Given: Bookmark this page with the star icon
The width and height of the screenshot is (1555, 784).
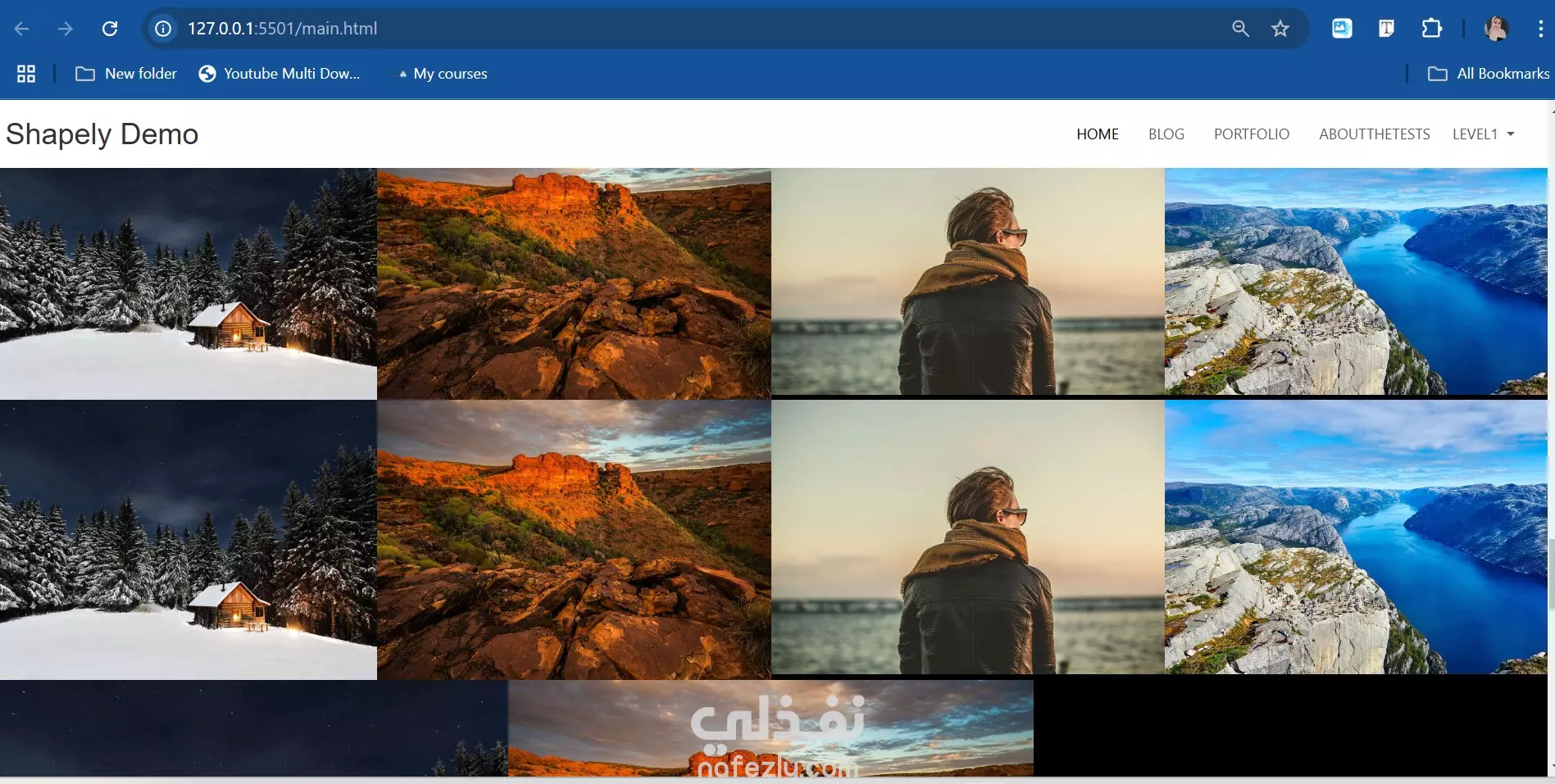Looking at the screenshot, I should 1280,29.
